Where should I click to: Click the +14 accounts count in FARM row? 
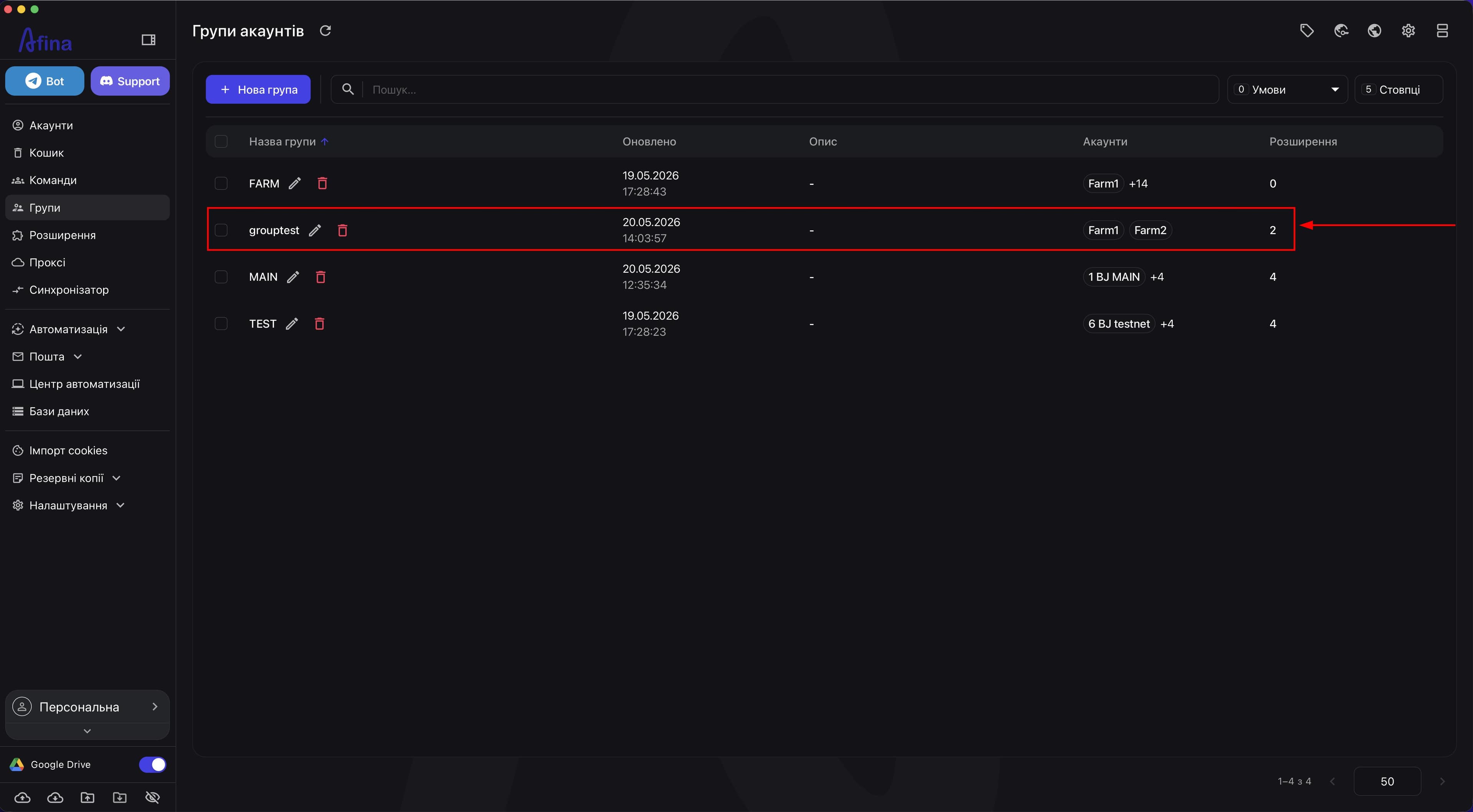(x=1138, y=184)
